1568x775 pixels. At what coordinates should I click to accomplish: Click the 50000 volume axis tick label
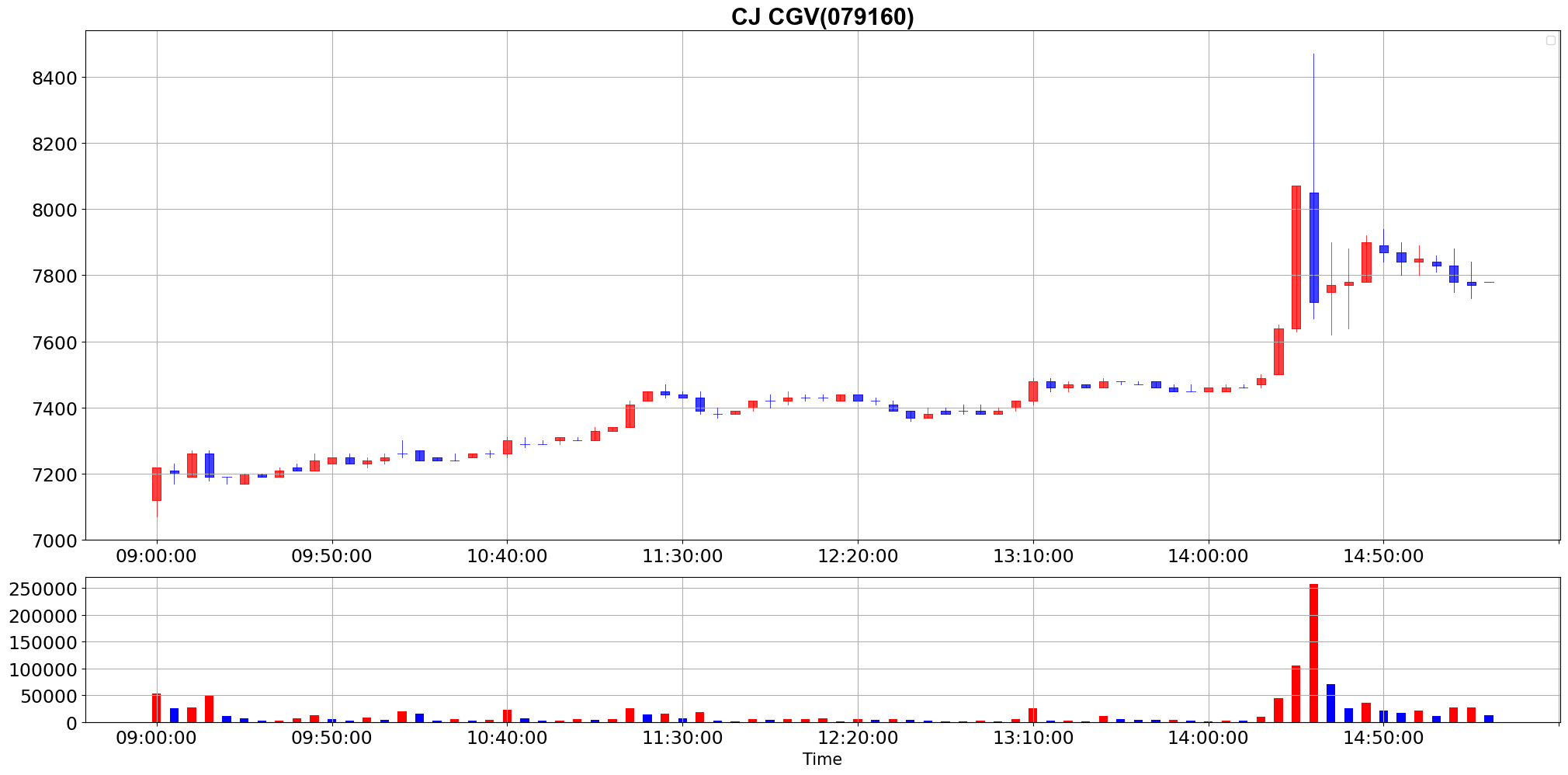click(x=48, y=696)
